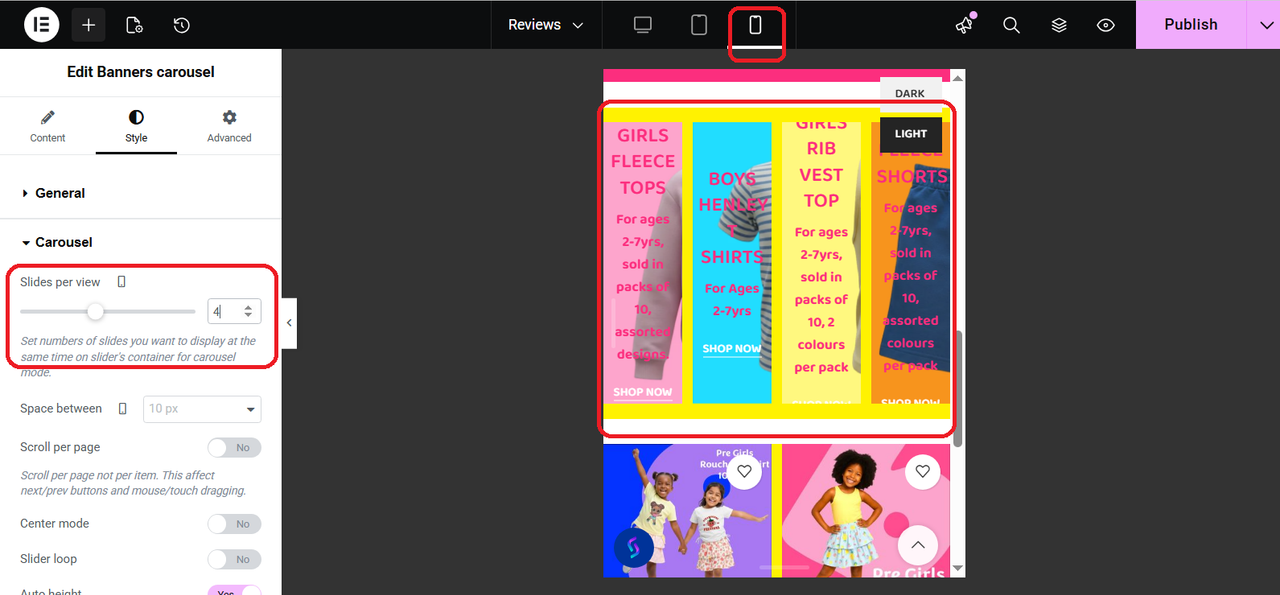Click the Slides per view responsive device icon

(x=122, y=282)
